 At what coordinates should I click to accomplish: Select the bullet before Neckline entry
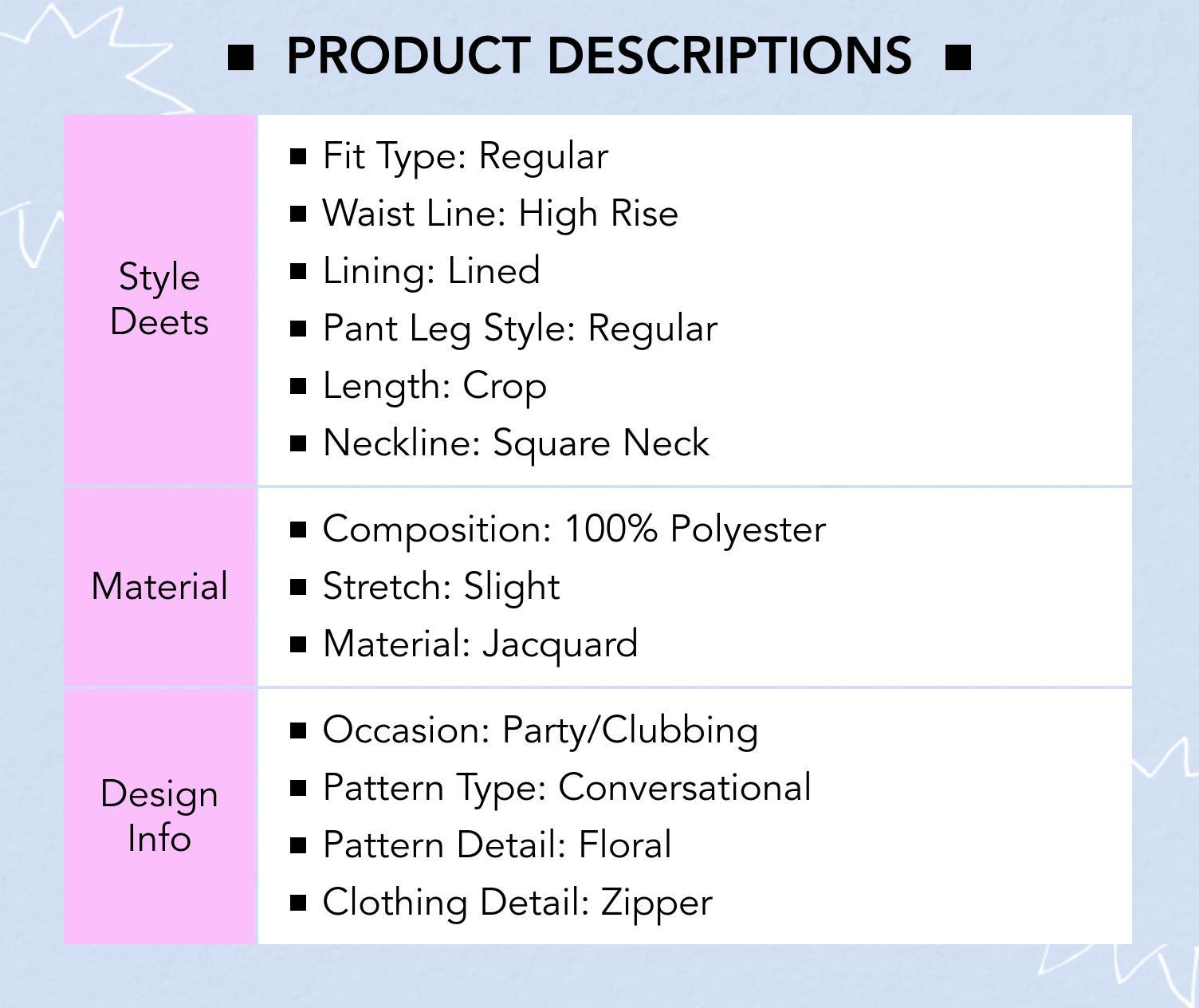tap(299, 443)
